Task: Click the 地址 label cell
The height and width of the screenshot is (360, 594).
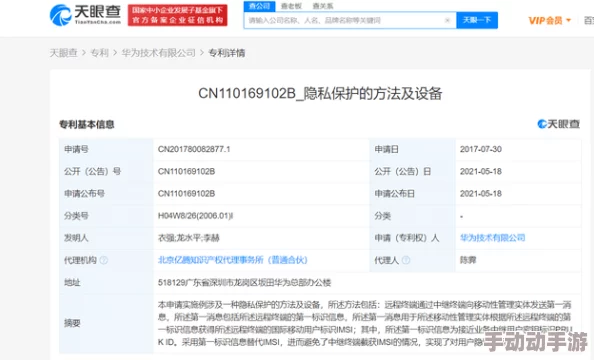Action: (x=106, y=283)
